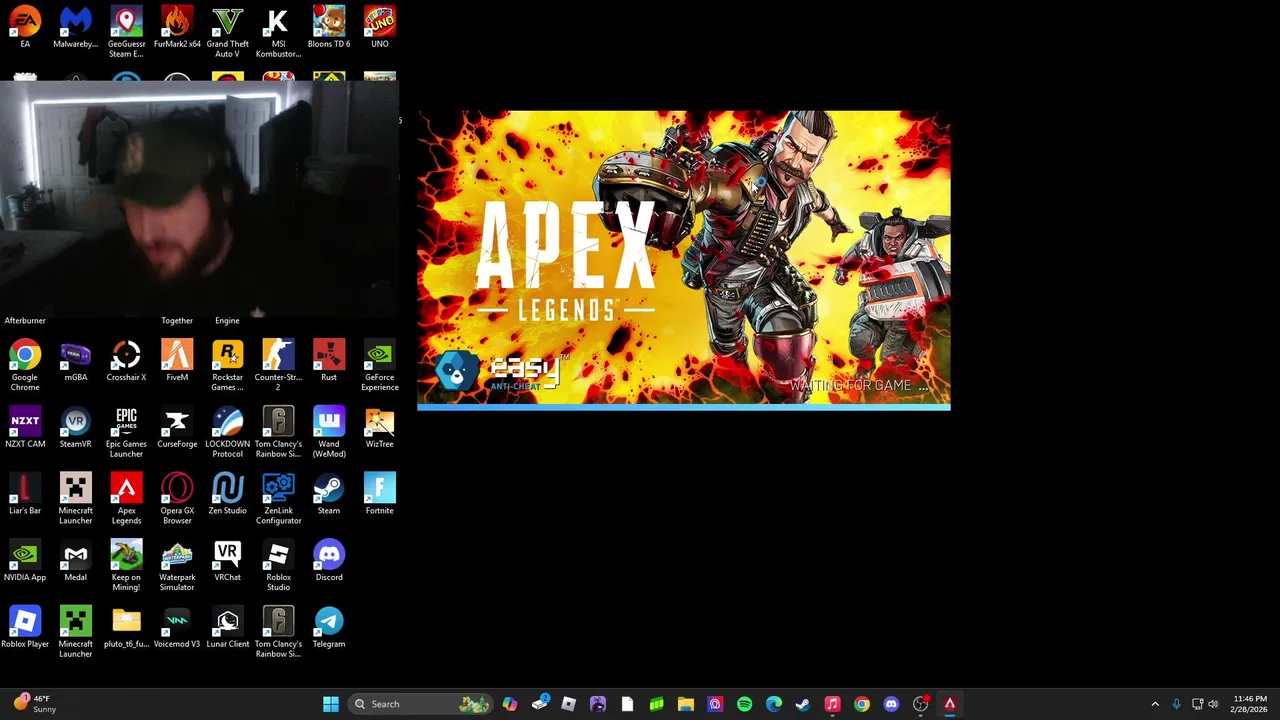1280x720 pixels.
Task: Open the volume control in system tray
Action: [x=1213, y=704]
